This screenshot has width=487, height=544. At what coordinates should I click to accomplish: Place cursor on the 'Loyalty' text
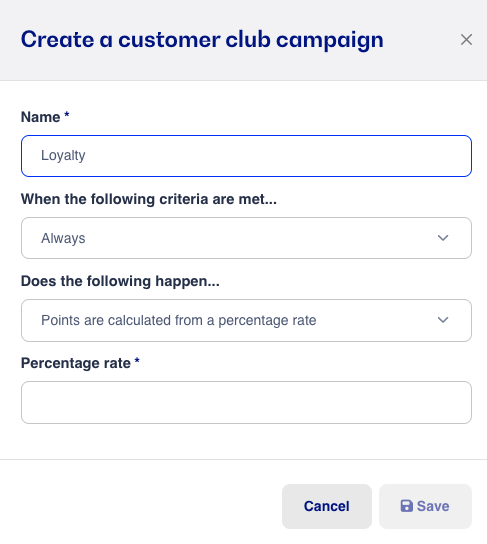click(63, 155)
